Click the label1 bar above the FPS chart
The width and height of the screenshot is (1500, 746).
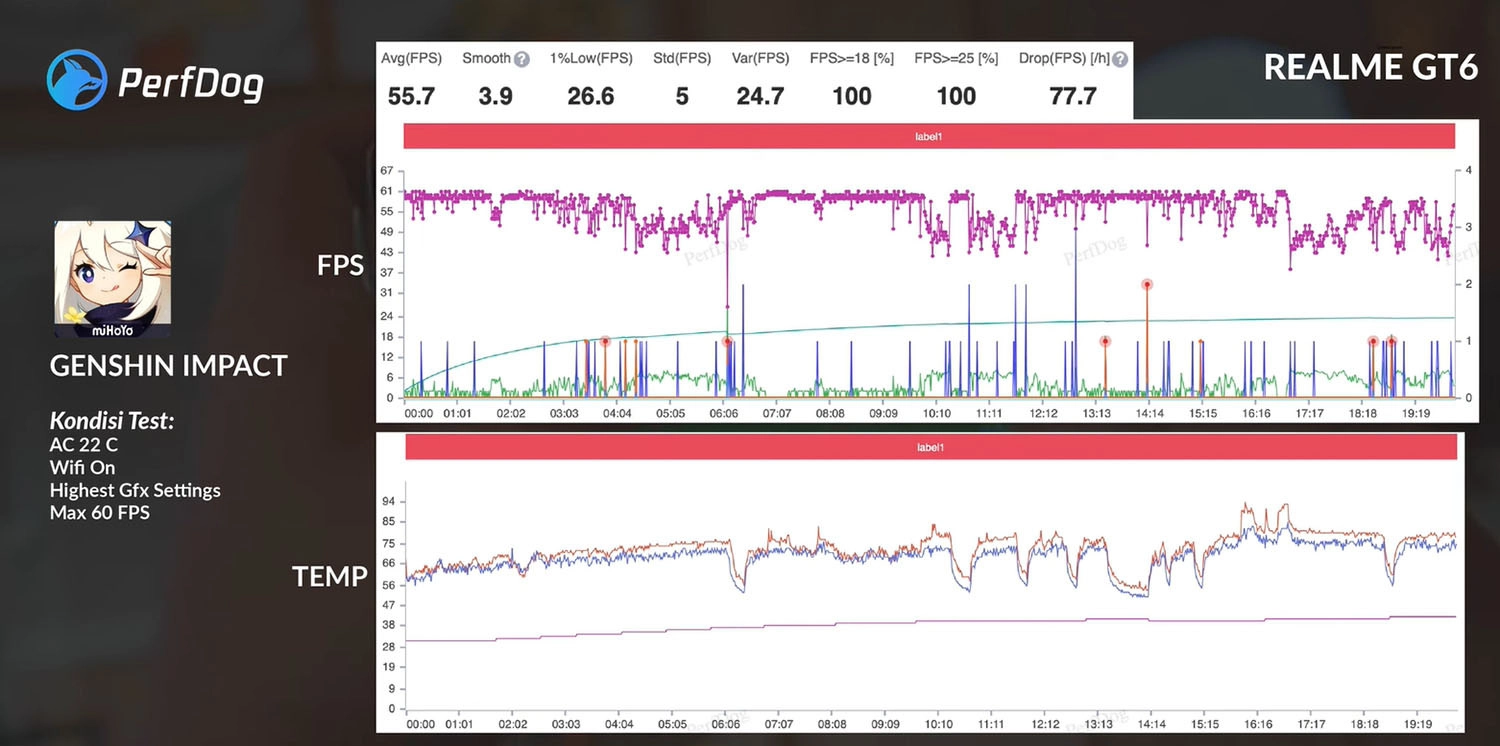point(928,136)
